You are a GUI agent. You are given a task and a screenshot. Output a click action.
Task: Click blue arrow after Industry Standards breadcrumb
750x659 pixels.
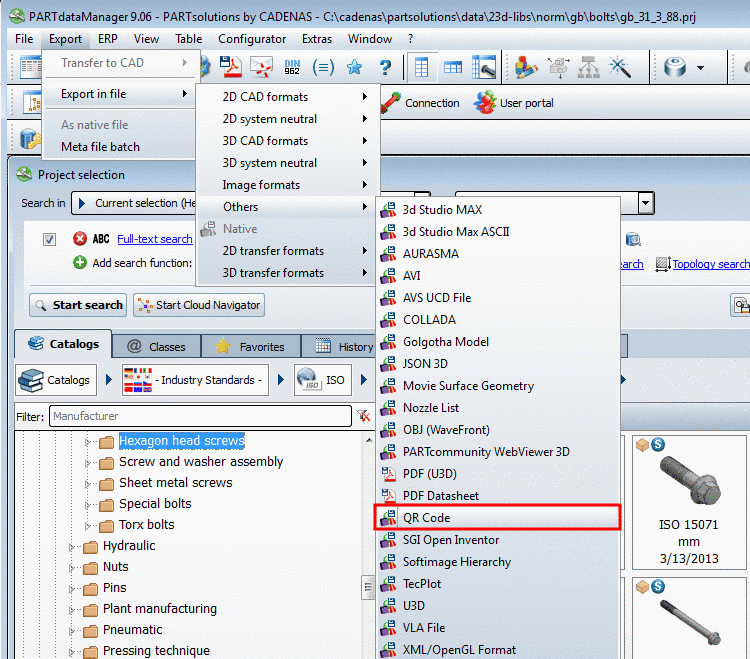(281, 380)
